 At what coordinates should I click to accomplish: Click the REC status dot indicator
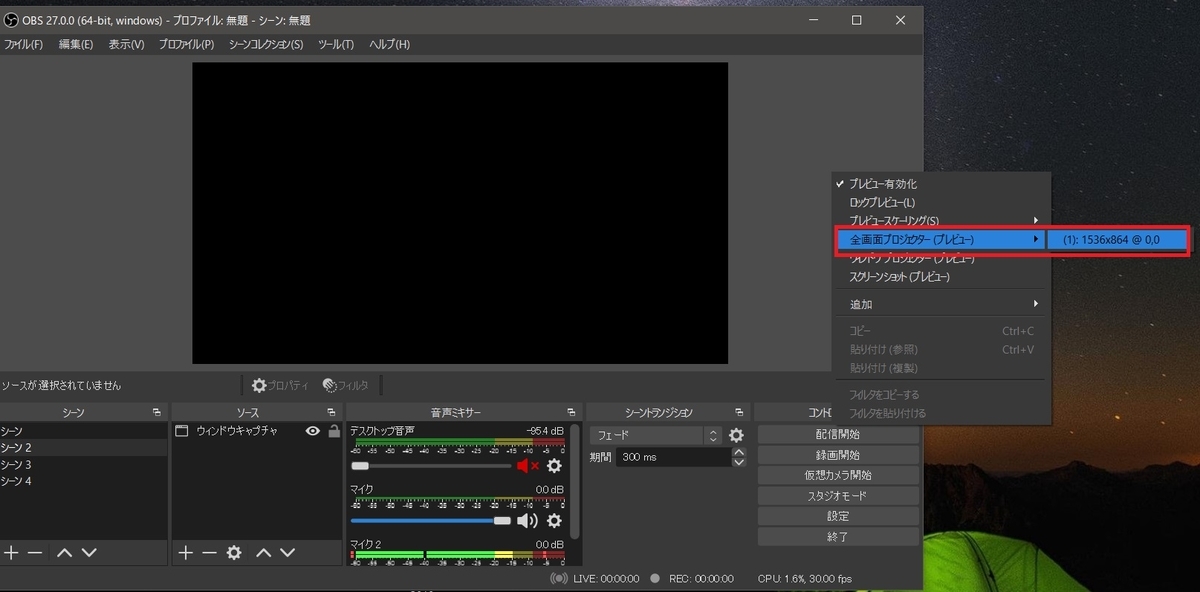[x=655, y=578]
